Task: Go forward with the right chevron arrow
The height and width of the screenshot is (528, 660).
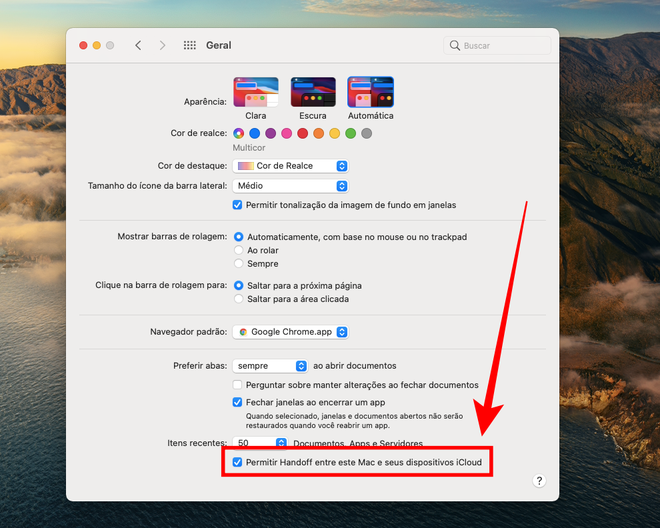Action: tap(162, 45)
